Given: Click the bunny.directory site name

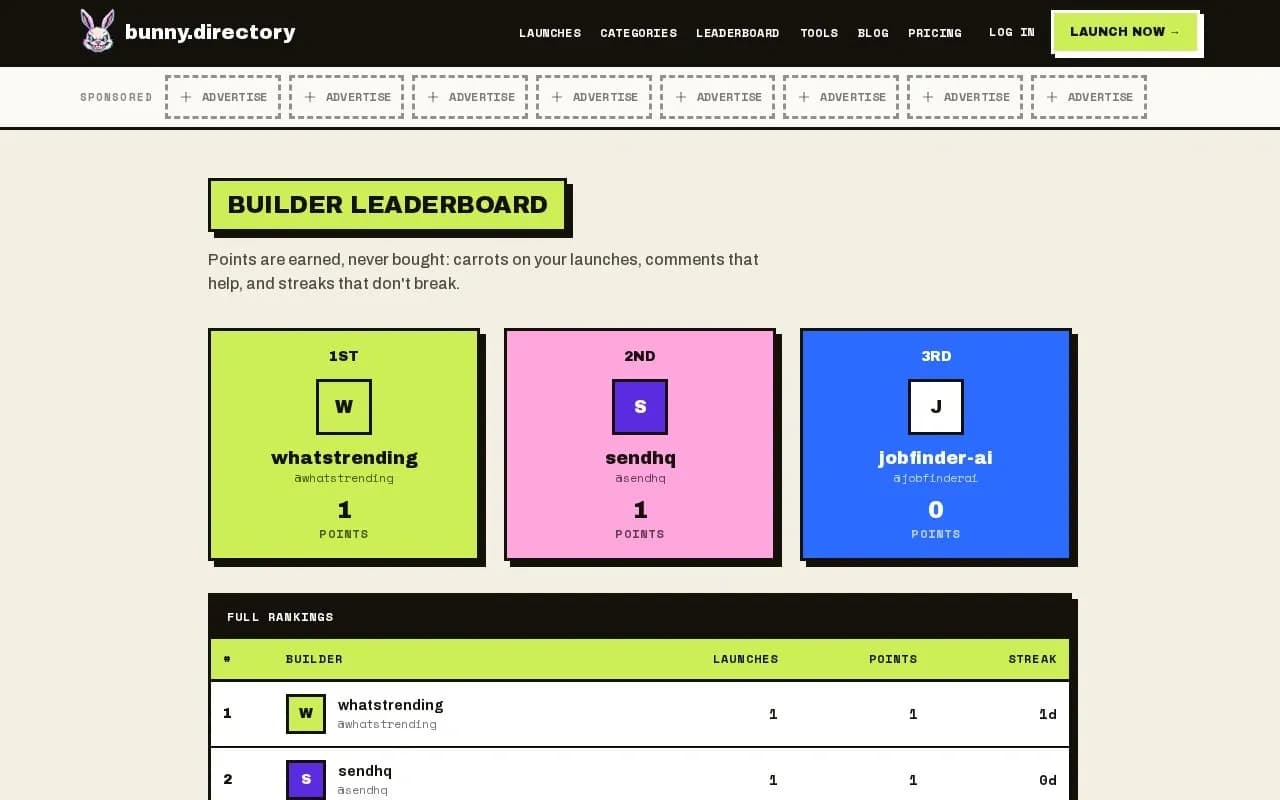Looking at the screenshot, I should (x=210, y=32).
